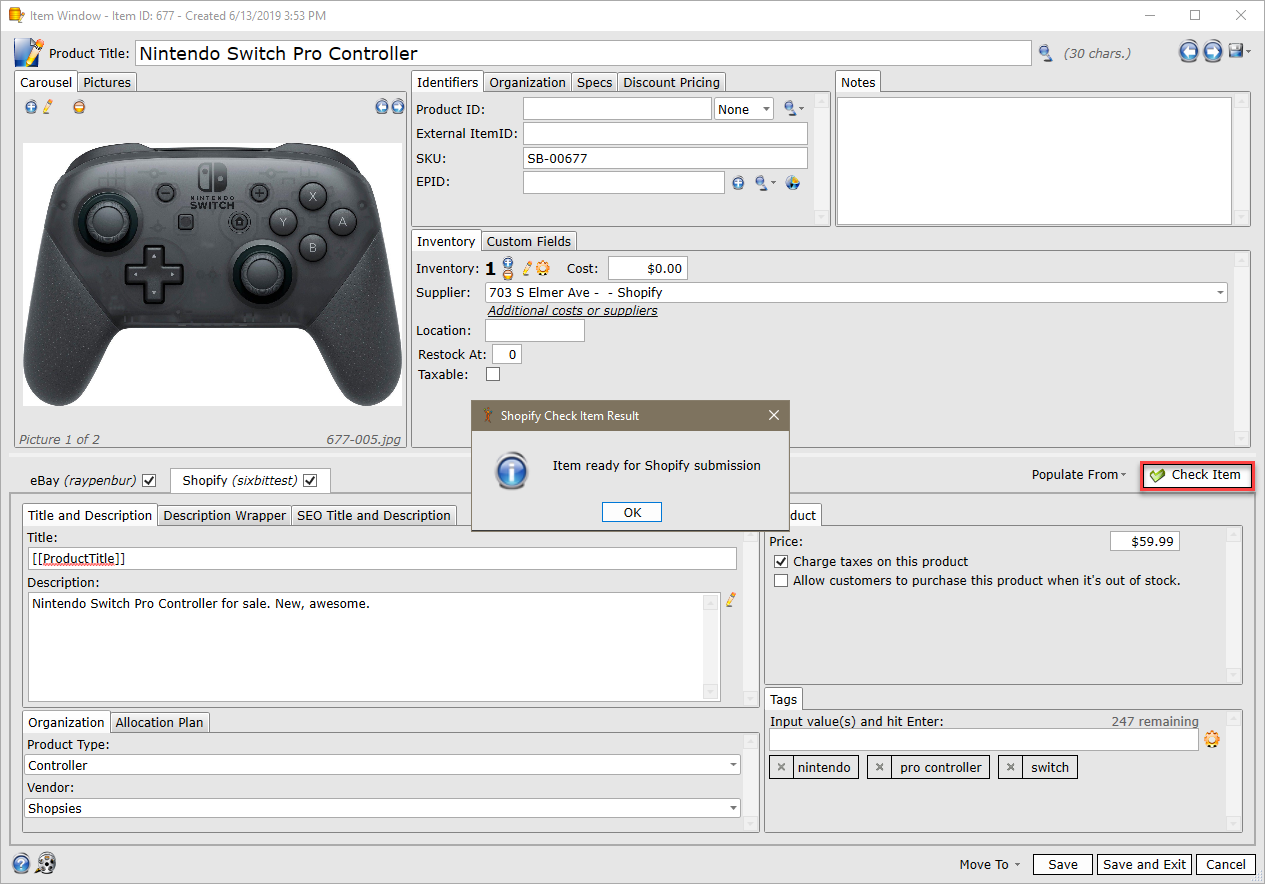1265x884 pixels.
Task: Close the Shopify Check Item Result dialog
Action: pos(773,415)
